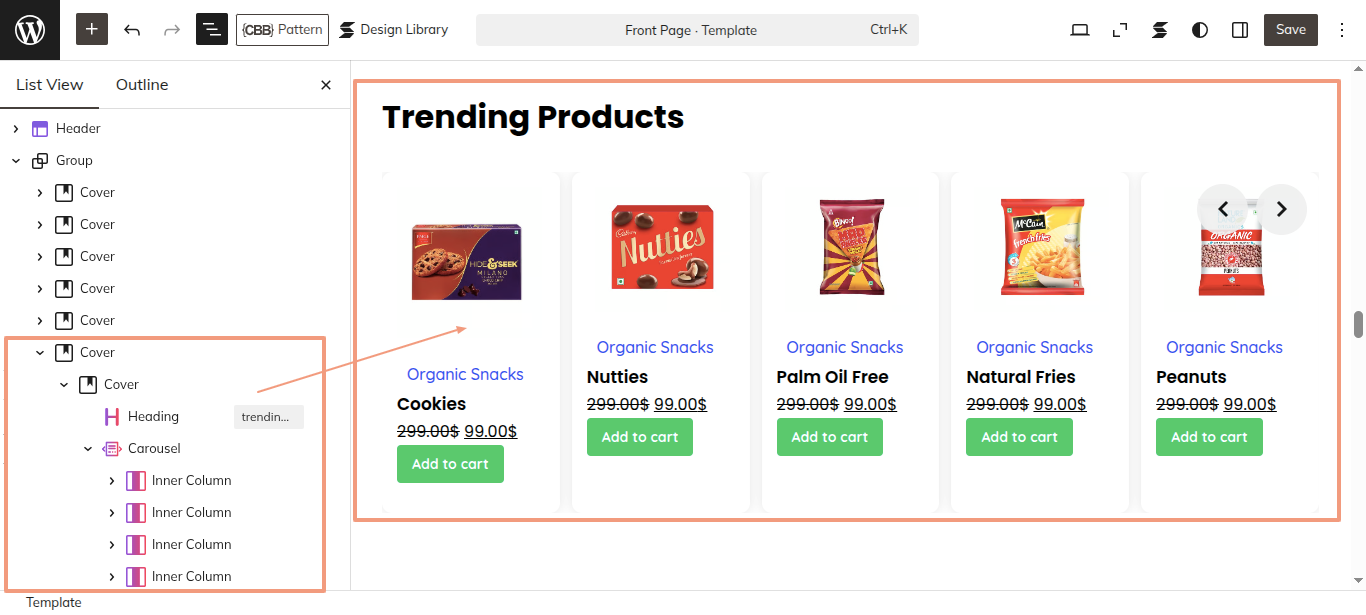Open the three-dots options menu

1342,30
